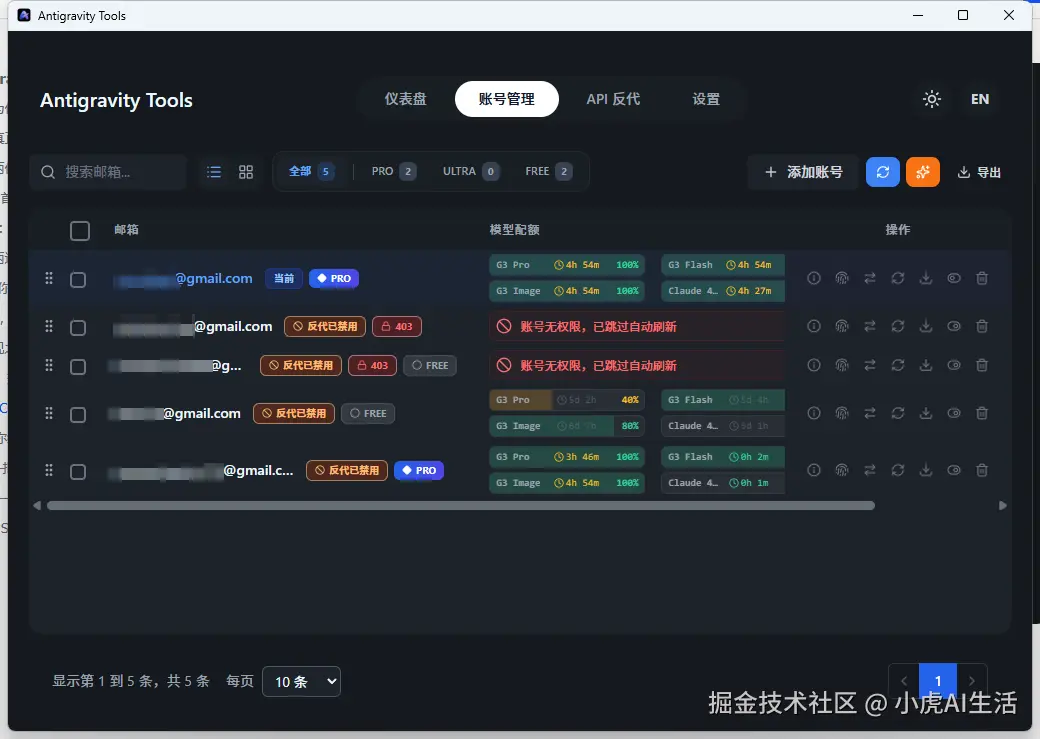Click the Claude 4… 4h 27m quota cell
This screenshot has width=1040, height=739.
(723, 291)
